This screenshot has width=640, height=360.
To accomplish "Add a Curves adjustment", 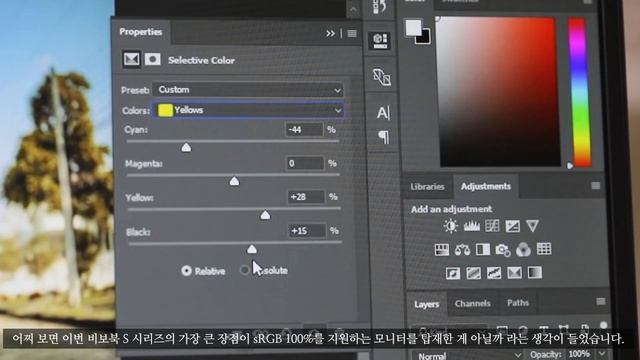I will pyautogui.click(x=492, y=226).
